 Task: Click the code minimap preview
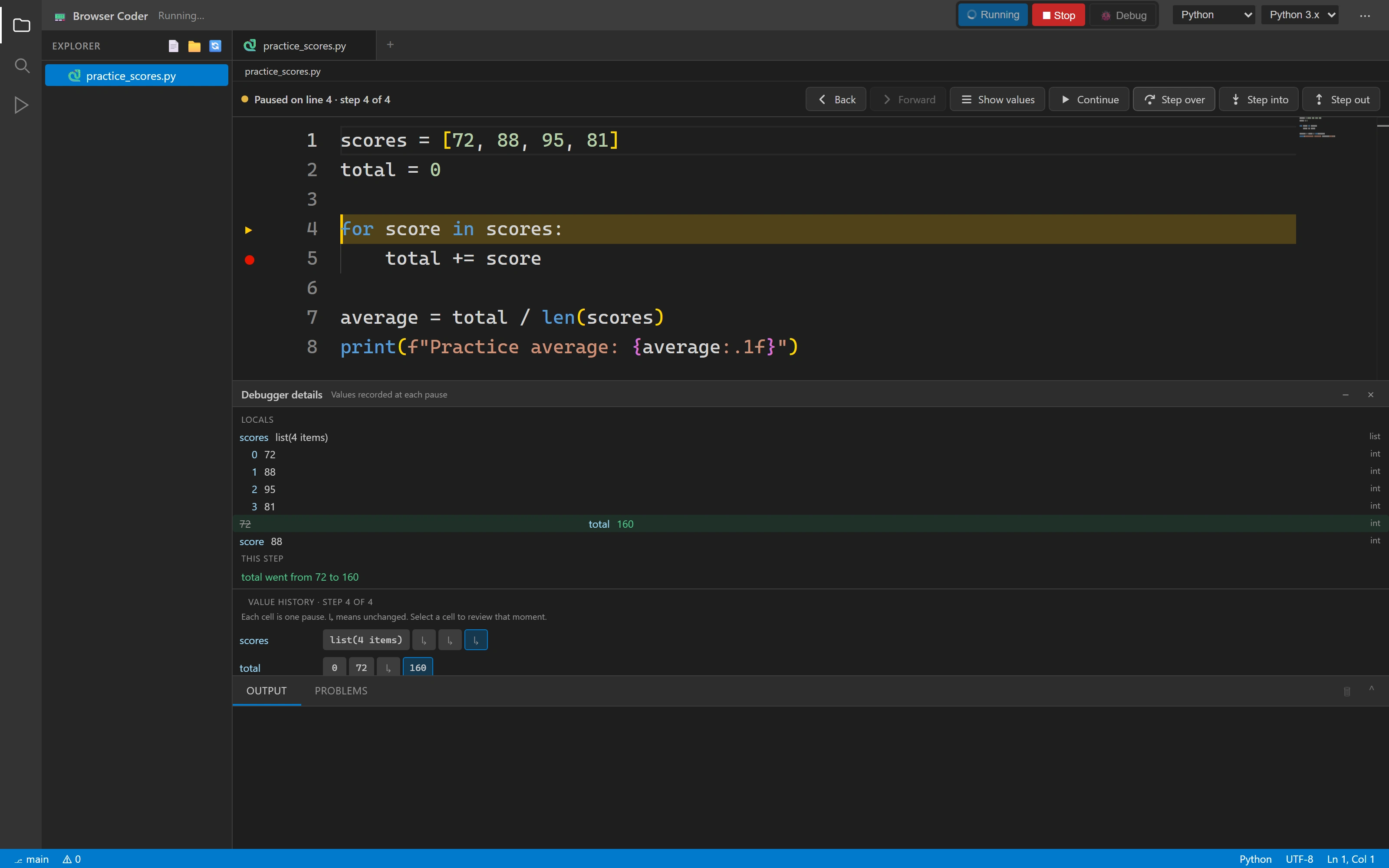1317,127
